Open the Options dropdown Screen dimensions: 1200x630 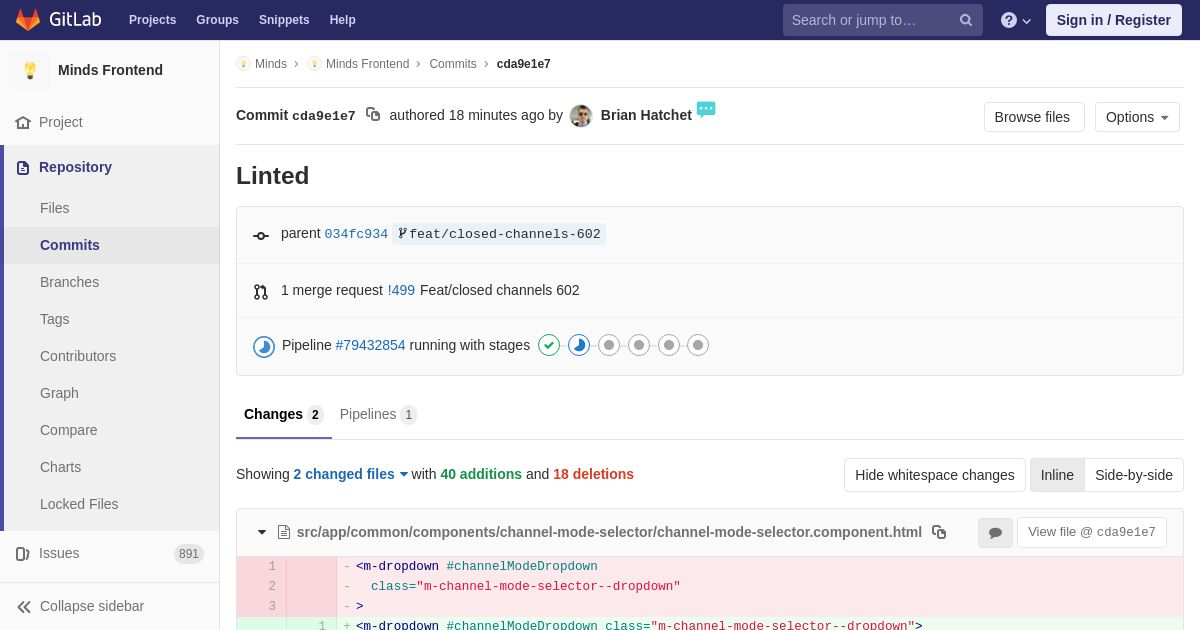pos(1137,117)
